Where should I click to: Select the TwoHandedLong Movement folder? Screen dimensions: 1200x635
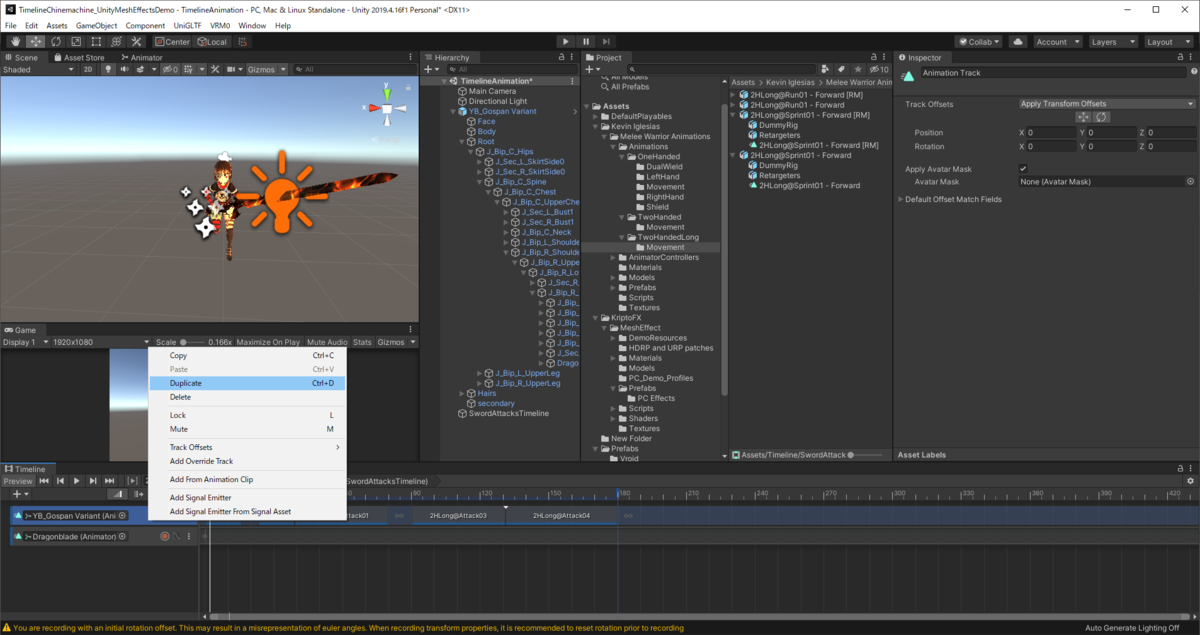tap(665, 247)
